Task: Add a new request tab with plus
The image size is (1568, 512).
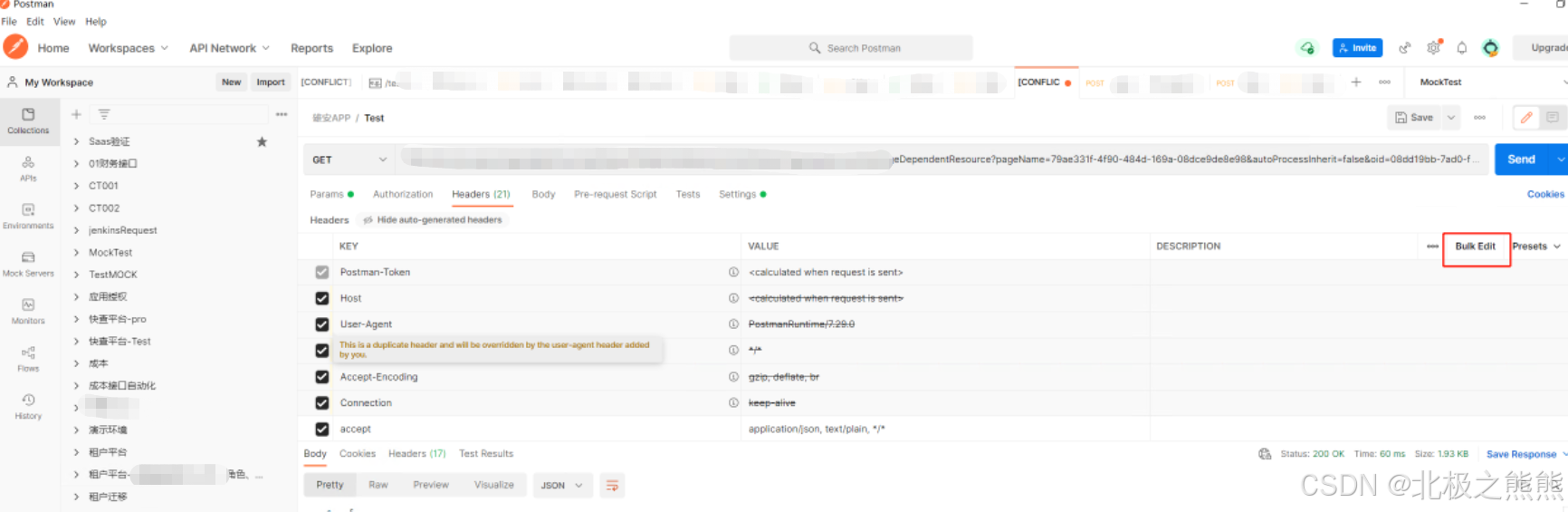Action: coord(1356,82)
